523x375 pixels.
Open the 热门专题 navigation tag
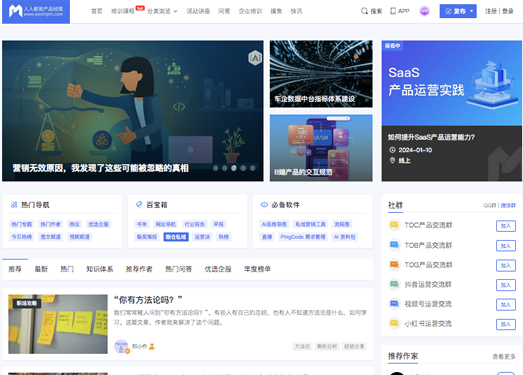pos(22,224)
